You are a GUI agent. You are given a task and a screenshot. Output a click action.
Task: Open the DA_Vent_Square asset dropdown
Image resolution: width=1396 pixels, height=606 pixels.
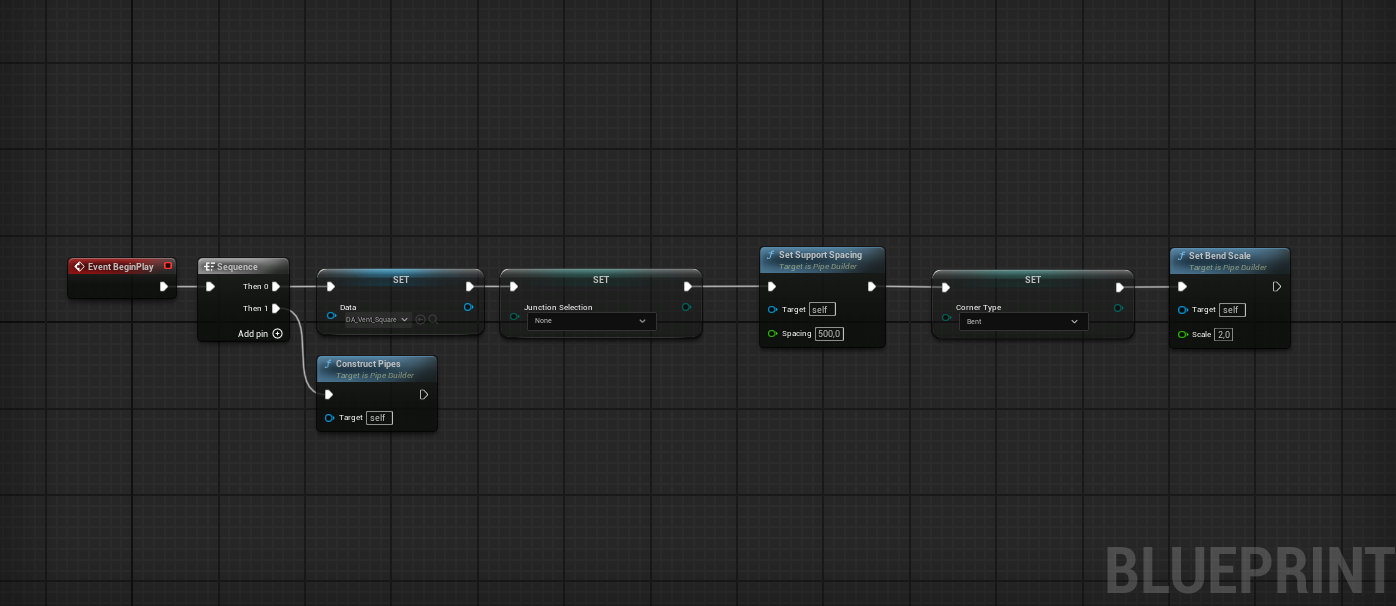tap(378, 320)
